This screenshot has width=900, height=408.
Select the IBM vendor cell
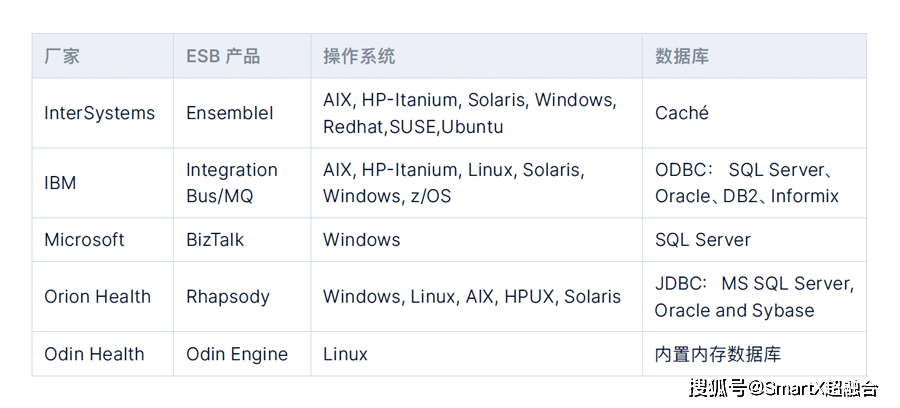[x=102, y=183]
